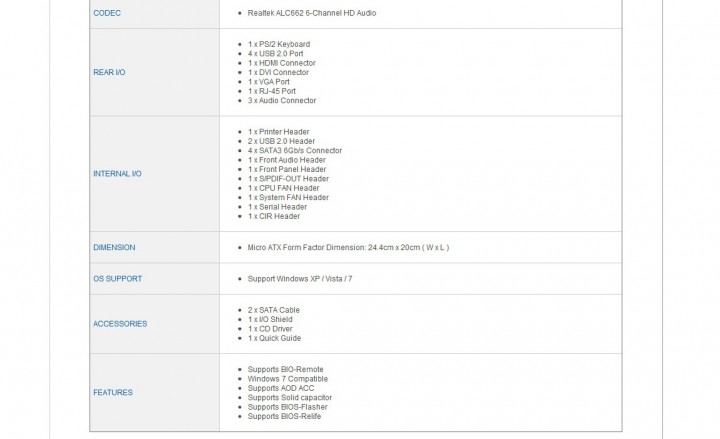Viewport: 720px width, 439px height.
Task: Click the Supports Solid capacitor entry
Action: click(x=290, y=398)
